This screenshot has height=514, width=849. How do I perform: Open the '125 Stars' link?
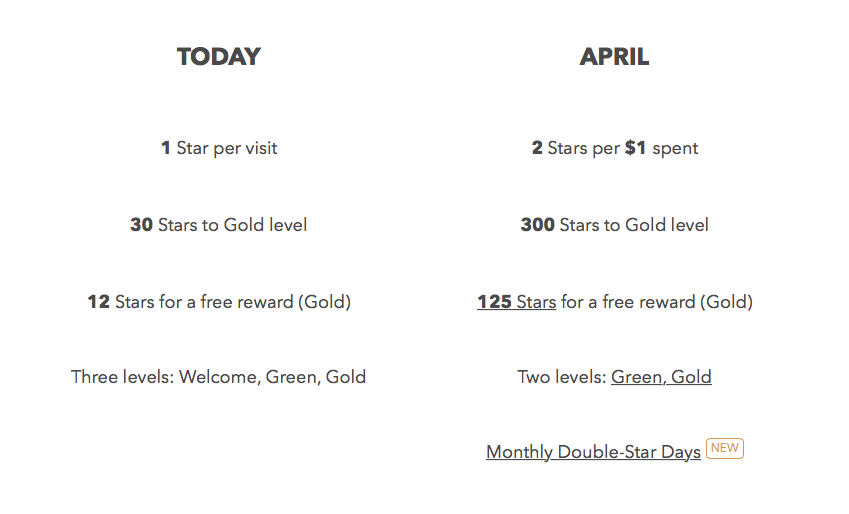tap(516, 302)
